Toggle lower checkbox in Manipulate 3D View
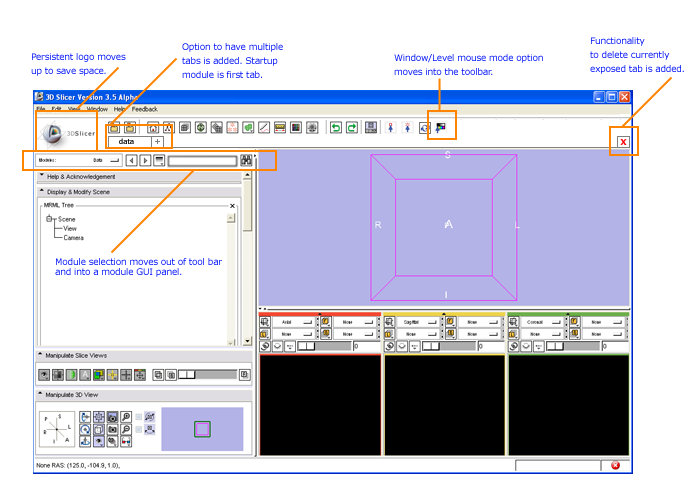 (138, 429)
